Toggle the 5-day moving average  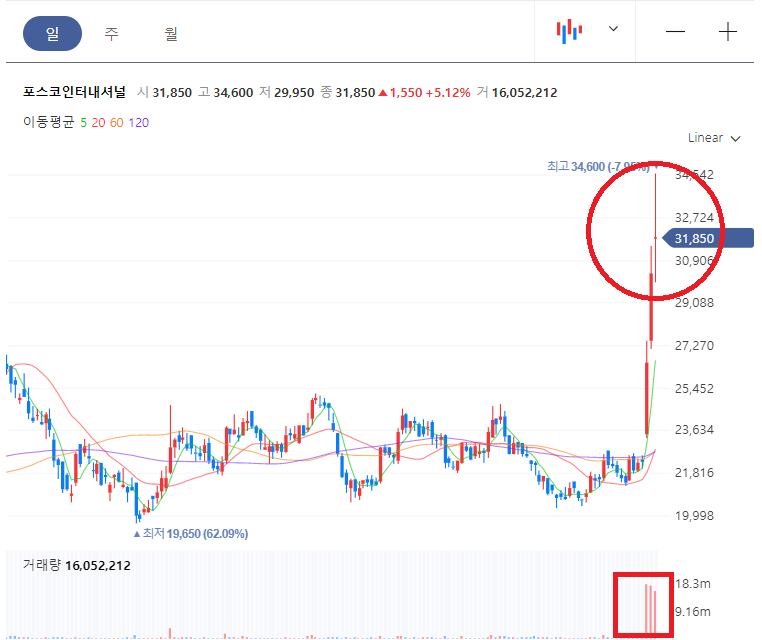[x=84, y=122]
